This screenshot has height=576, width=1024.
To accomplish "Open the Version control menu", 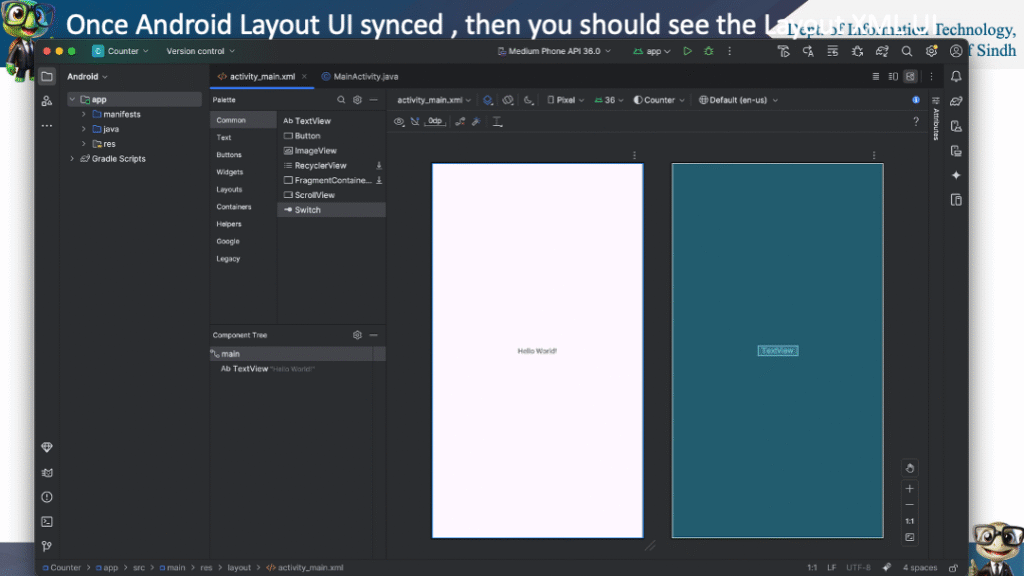I will coord(200,51).
